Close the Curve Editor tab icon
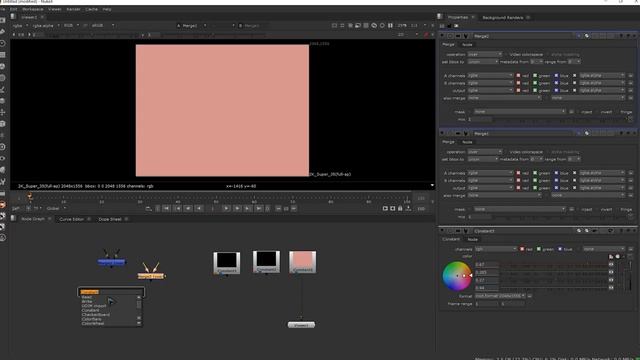 (x=89, y=219)
